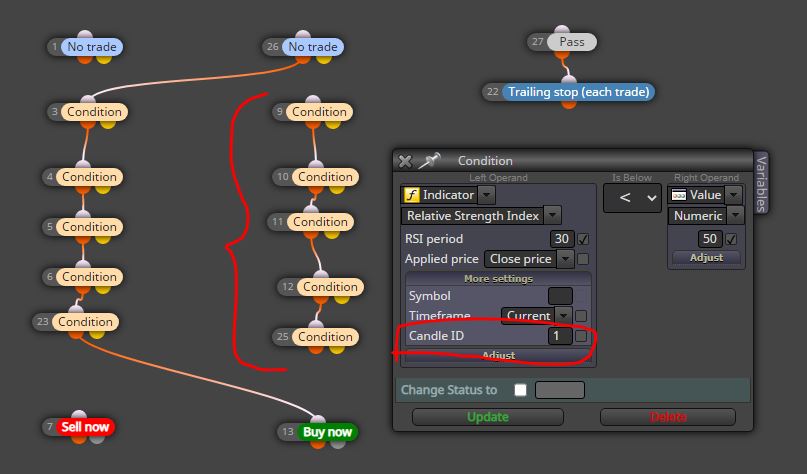807x474 pixels.
Task: Click the yellow output connector of Condition 25
Action: click(x=336, y=348)
